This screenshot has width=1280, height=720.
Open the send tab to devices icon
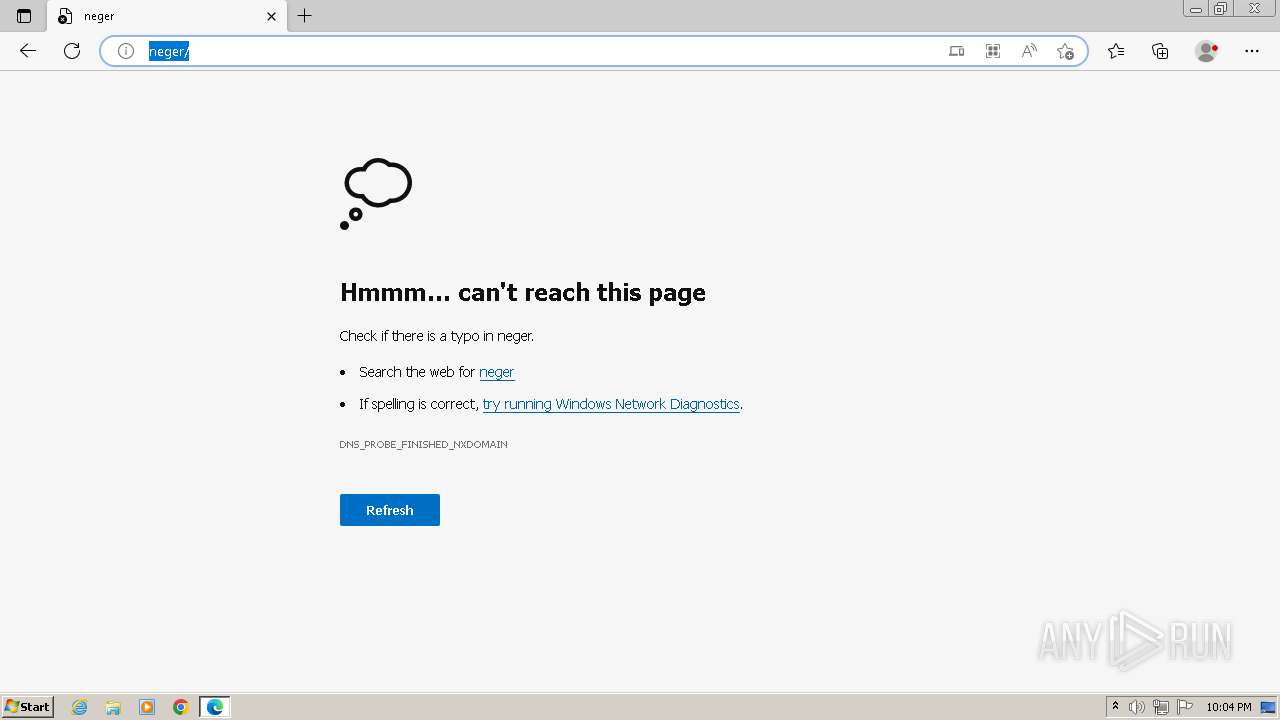[957, 51]
